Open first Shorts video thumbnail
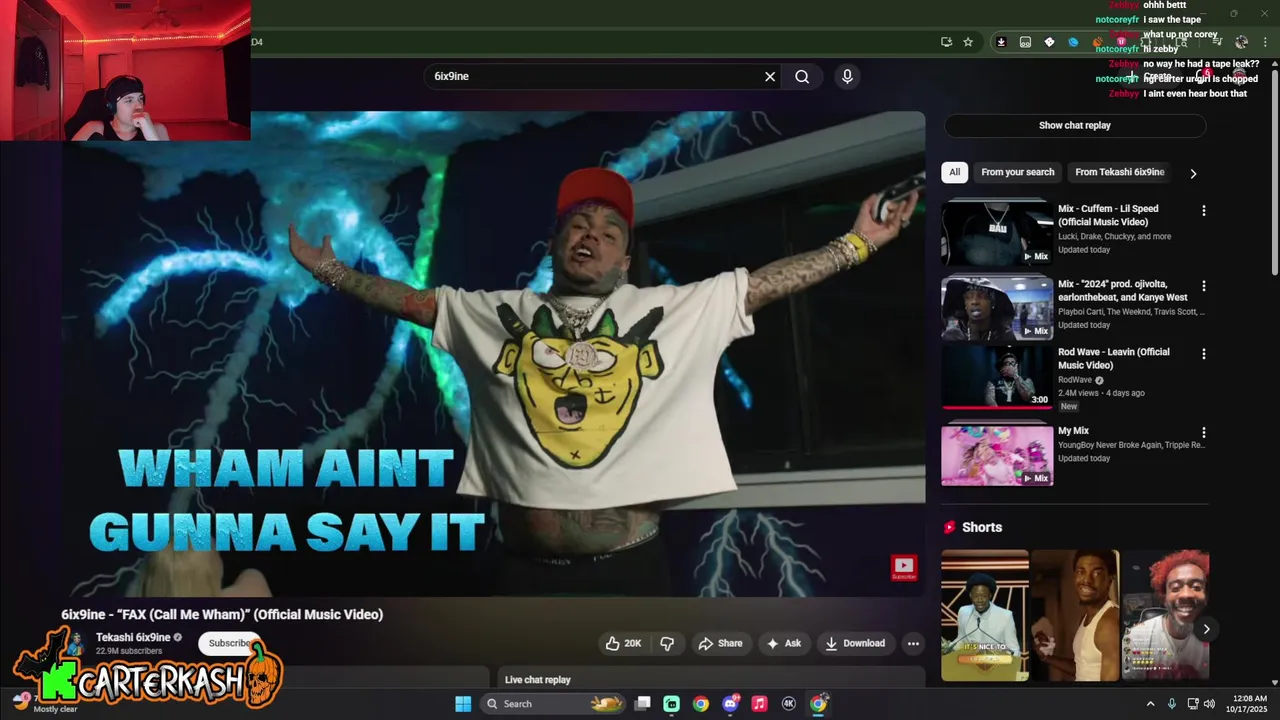 click(985, 615)
